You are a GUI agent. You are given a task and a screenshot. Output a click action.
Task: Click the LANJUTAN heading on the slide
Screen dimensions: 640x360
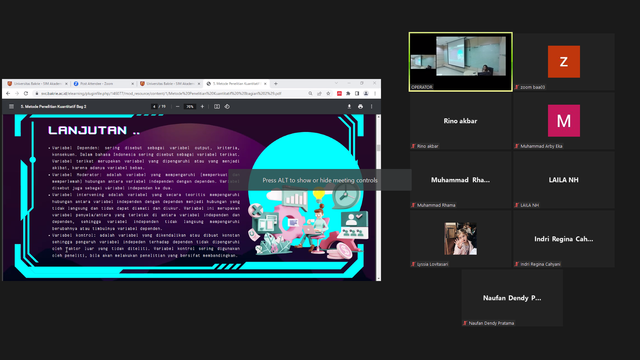[94, 130]
